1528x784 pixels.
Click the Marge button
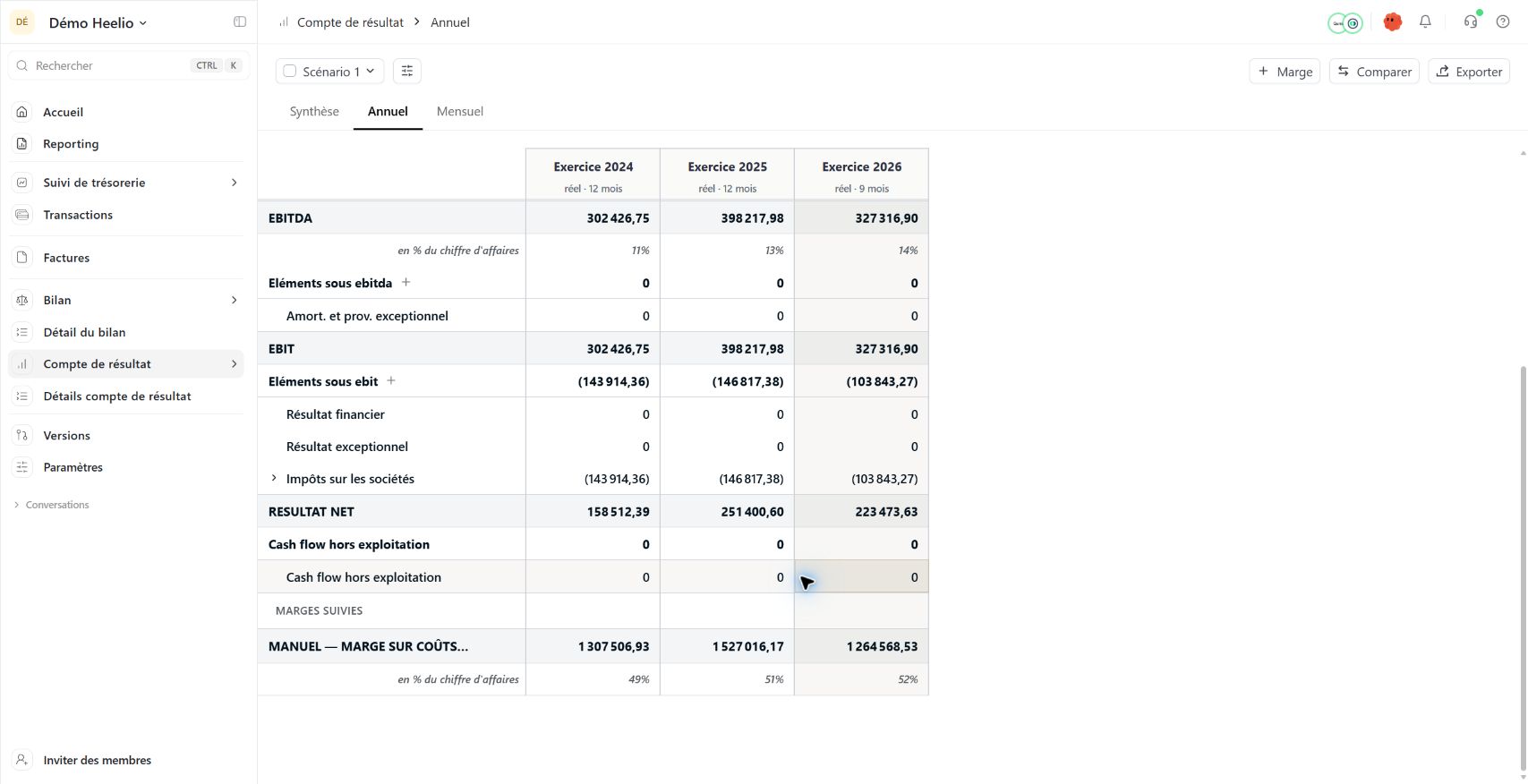1285,72
